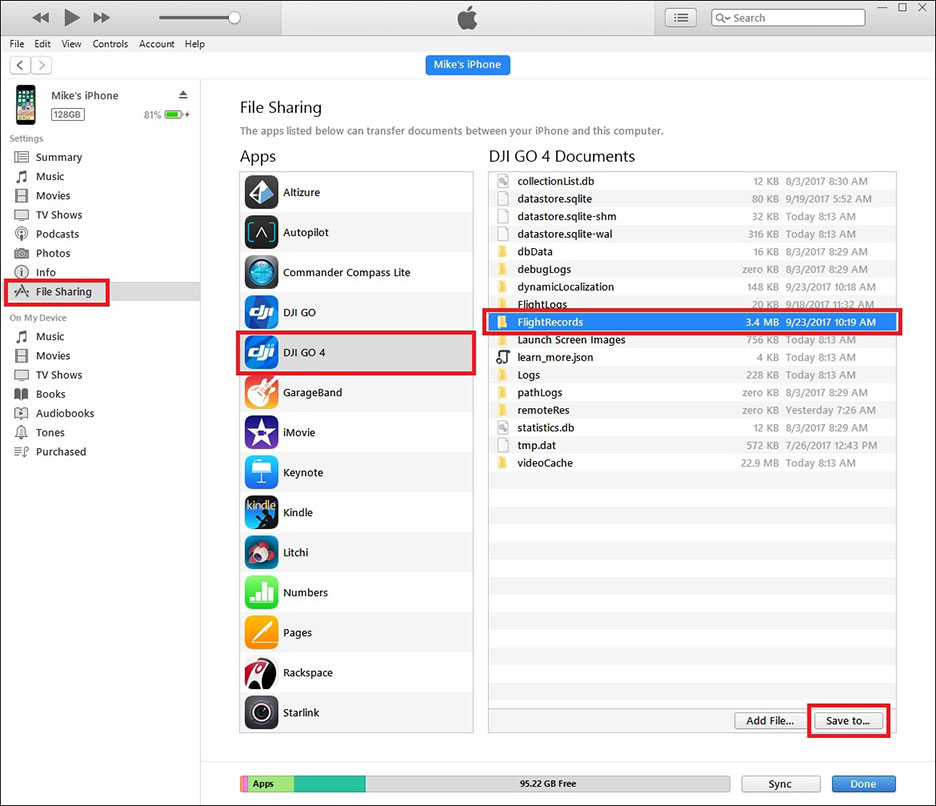The width and height of the screenshot is (936, 806).
Task: Open the Controls menu
Action: click(x=110, y=44)
